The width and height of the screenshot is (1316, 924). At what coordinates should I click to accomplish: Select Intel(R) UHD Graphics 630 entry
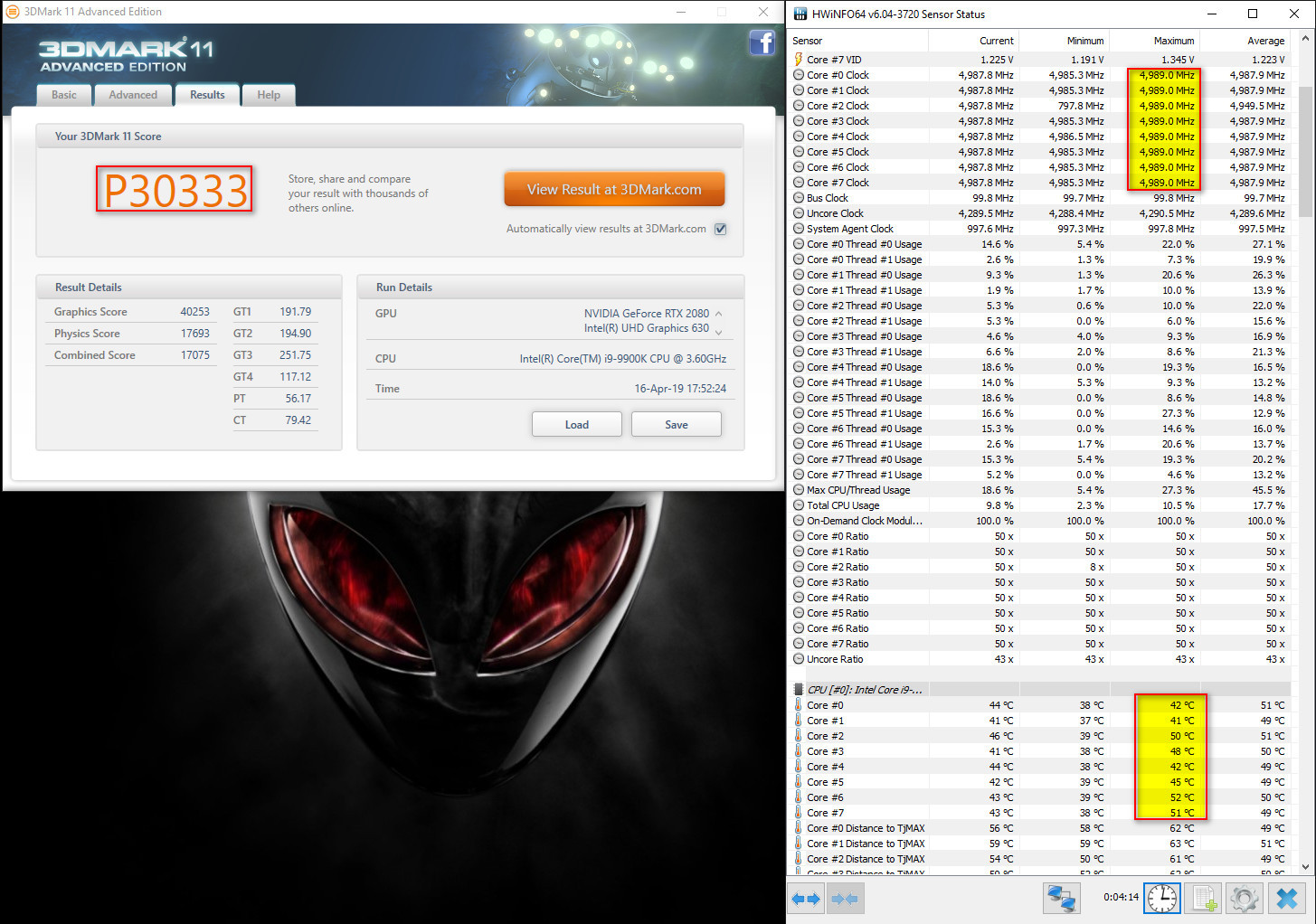pos(646,328)
